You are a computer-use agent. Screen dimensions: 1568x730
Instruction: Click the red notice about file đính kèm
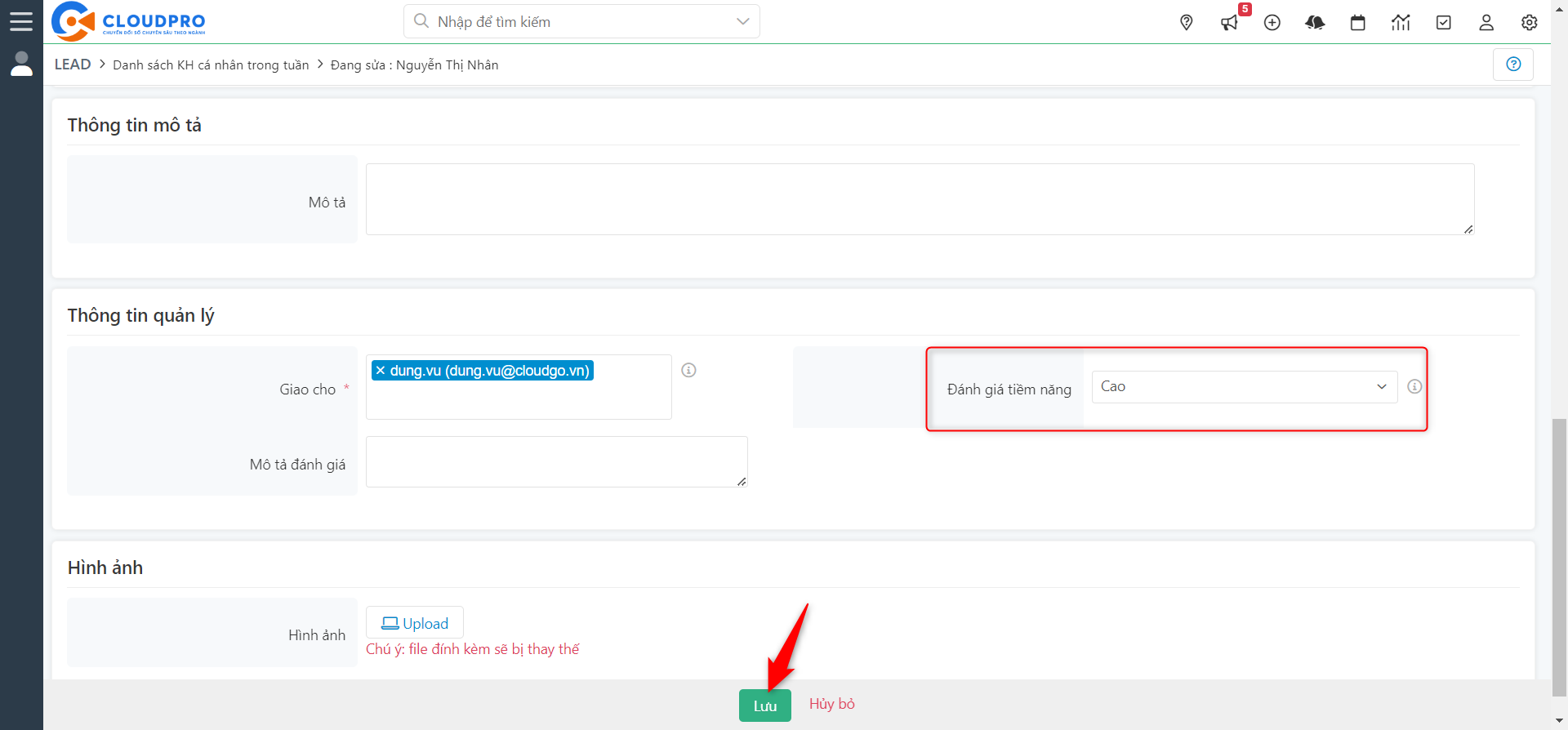[473, 649]
